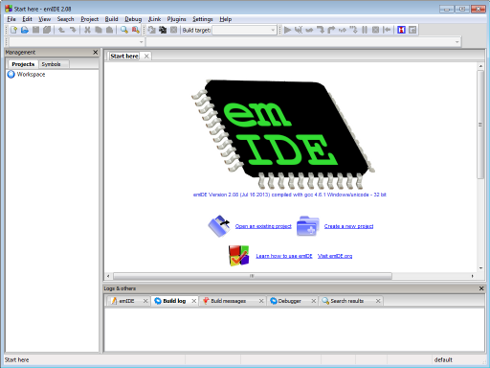Open the JLink menu

154,19
